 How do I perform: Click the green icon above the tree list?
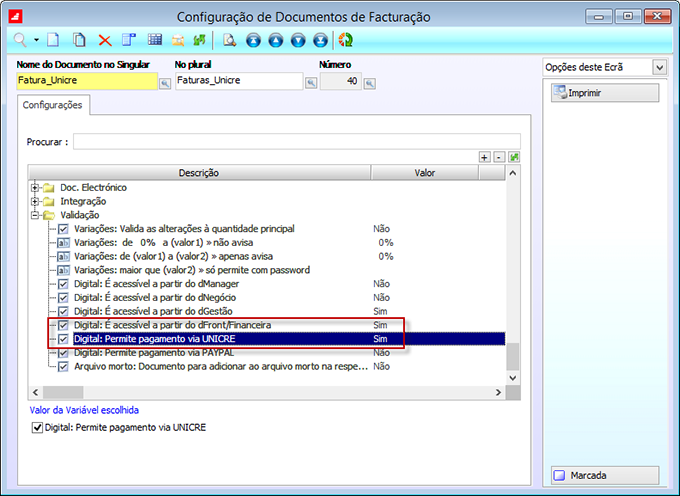tap(514, 157)
